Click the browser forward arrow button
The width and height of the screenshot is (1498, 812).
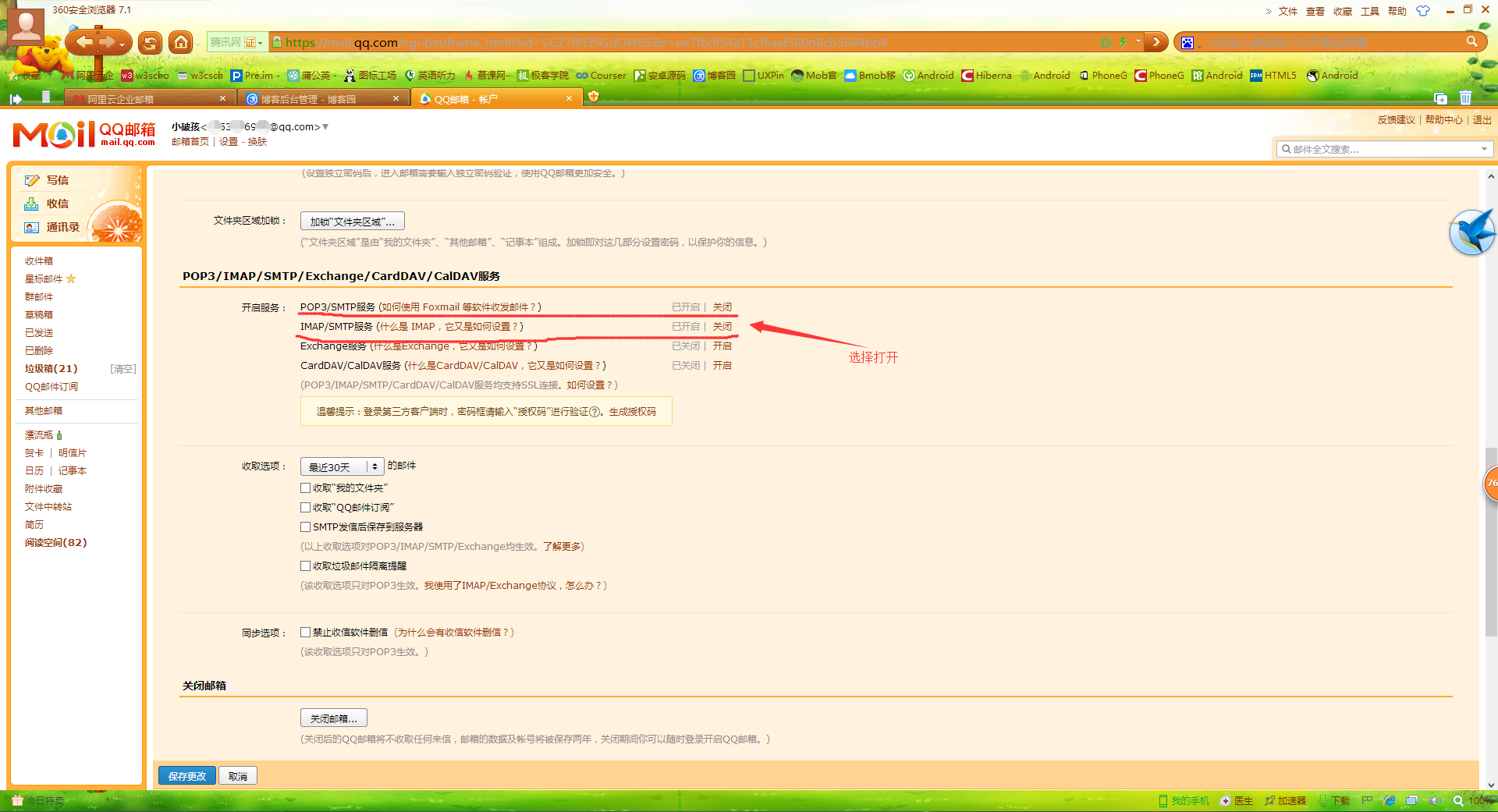[x=108, y=42]
